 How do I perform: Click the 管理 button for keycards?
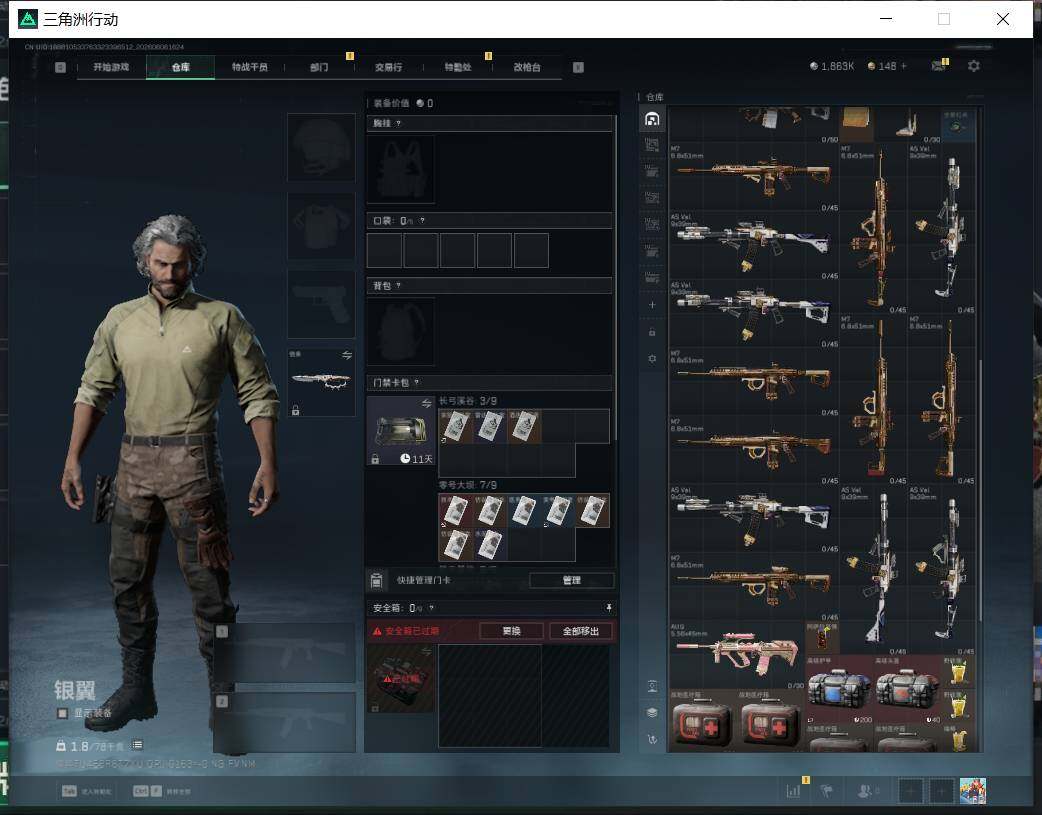click(x=572, y=580)
